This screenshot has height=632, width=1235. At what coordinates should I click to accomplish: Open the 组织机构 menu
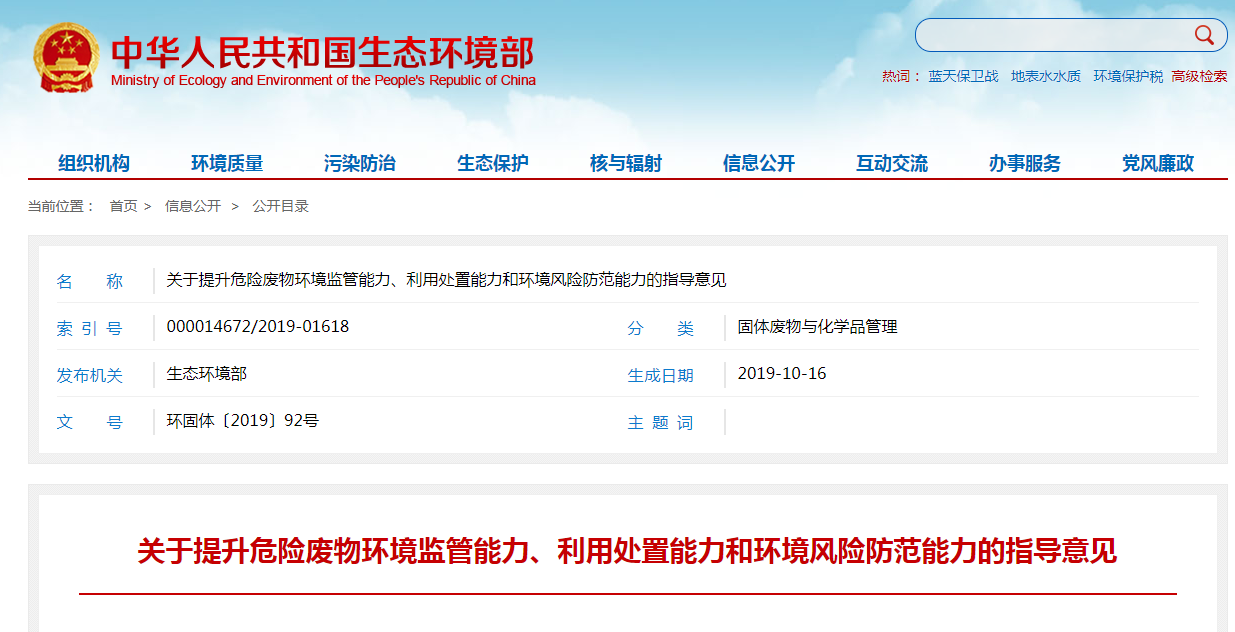pyautogui.click(x=94, y=164)
